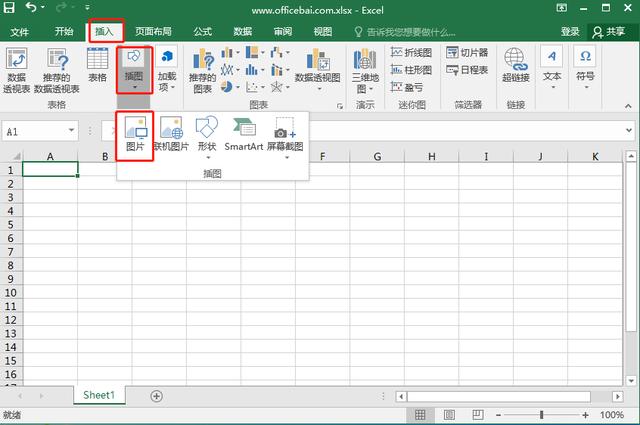Switch to the 视图 tab
The image size is (640, 425).
pos(322,31)
